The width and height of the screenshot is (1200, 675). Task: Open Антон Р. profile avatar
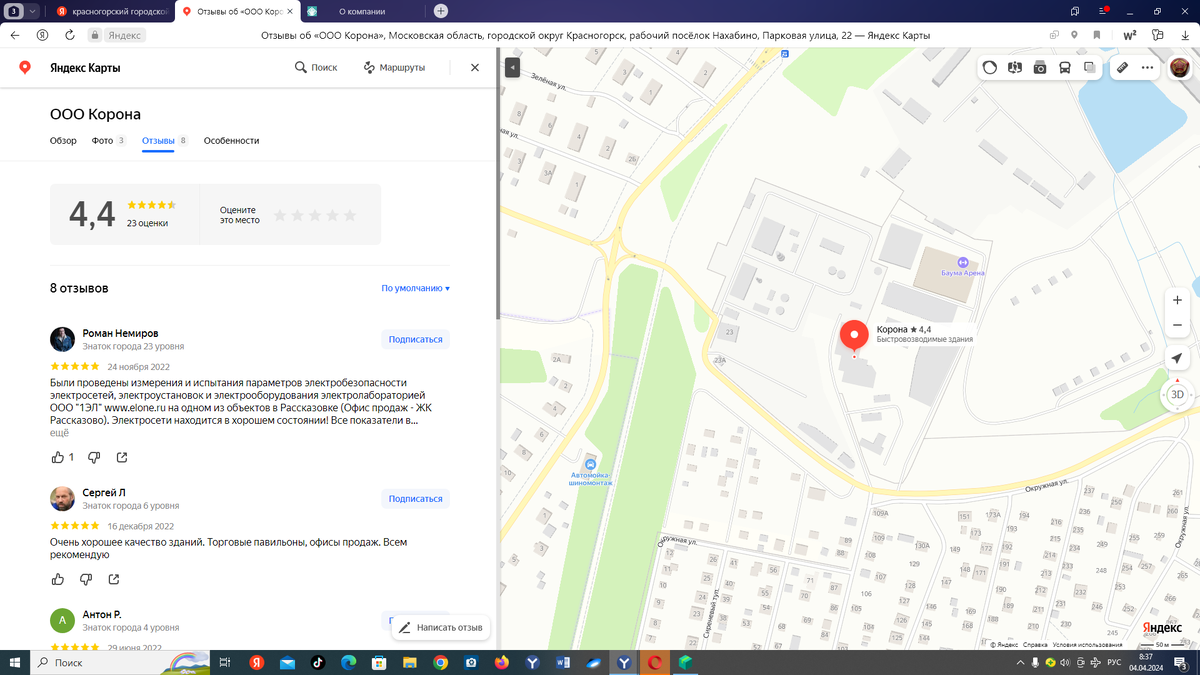(62, 620)
